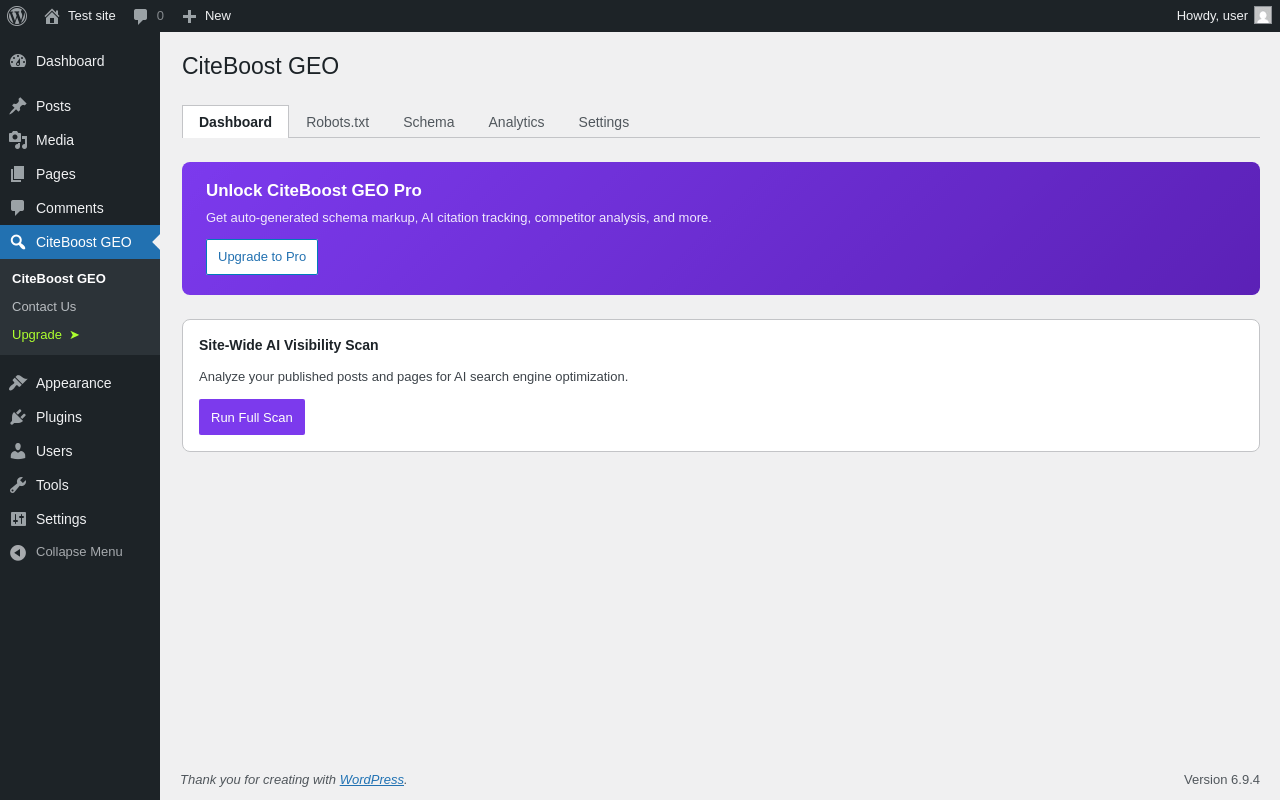Image resolution: width=1280 pixels, height=800 pixels.
Task: Run the full site scan
Action: tap(252, 417)
